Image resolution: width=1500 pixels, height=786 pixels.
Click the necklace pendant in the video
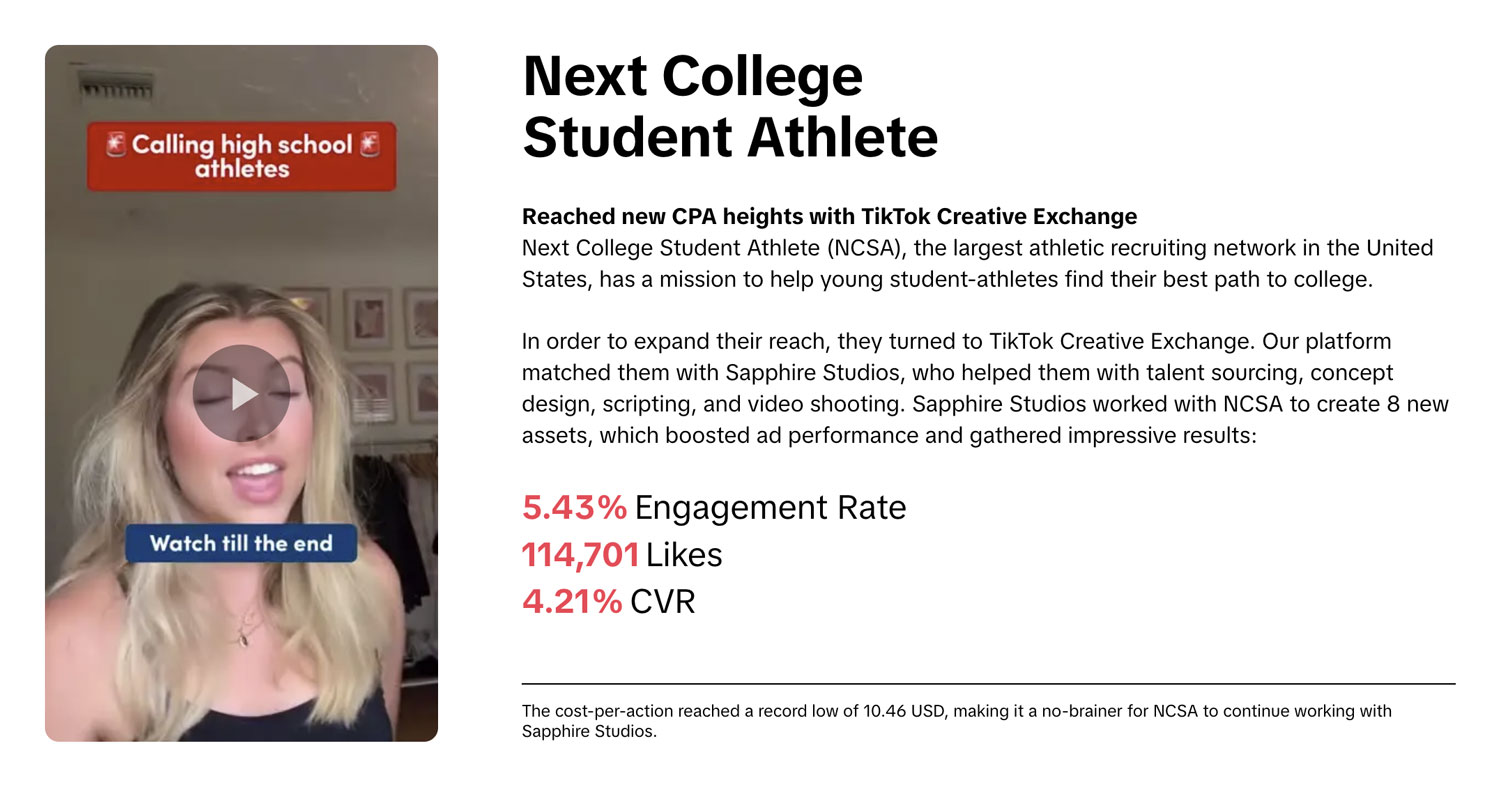(243, 637)
